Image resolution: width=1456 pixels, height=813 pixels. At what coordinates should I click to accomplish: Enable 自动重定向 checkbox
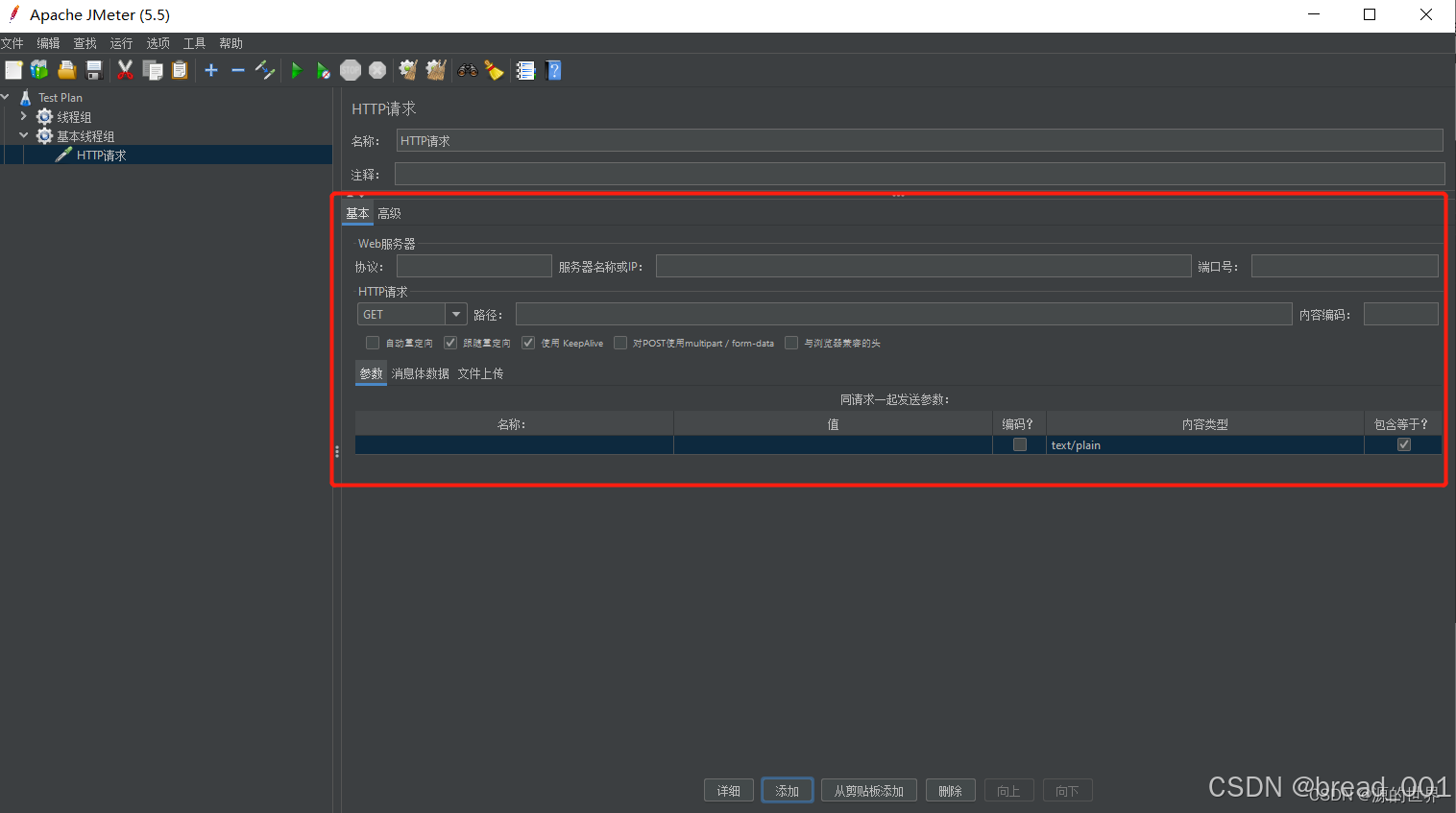[372, 342]
